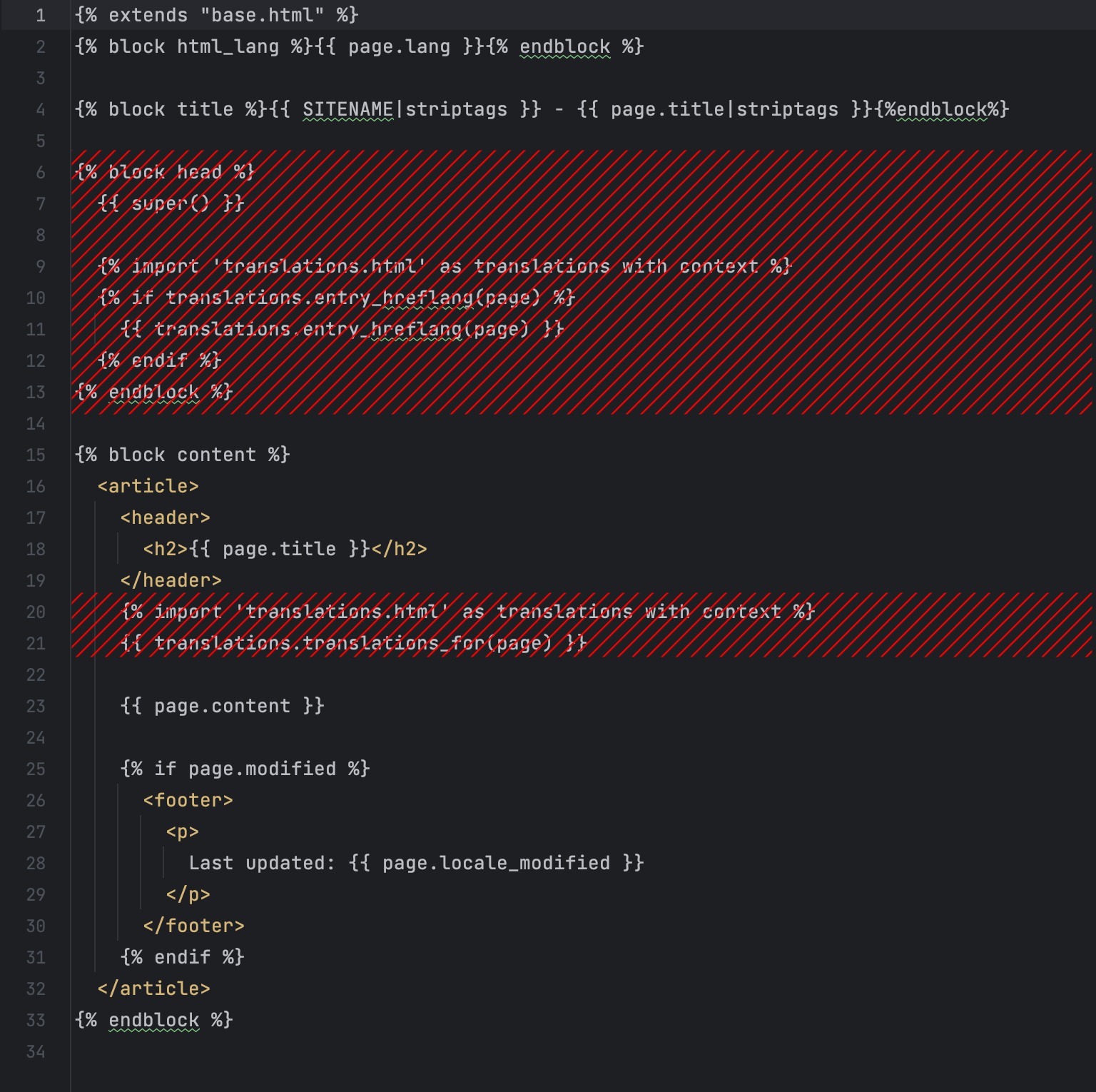The height and width of the screenshot is (1092, 1096).
Task: Click the opening header tag on line 17
Action: tap(166, 518)
